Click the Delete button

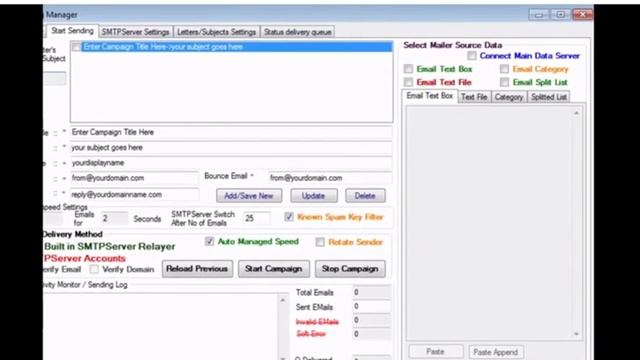[365, 196]
